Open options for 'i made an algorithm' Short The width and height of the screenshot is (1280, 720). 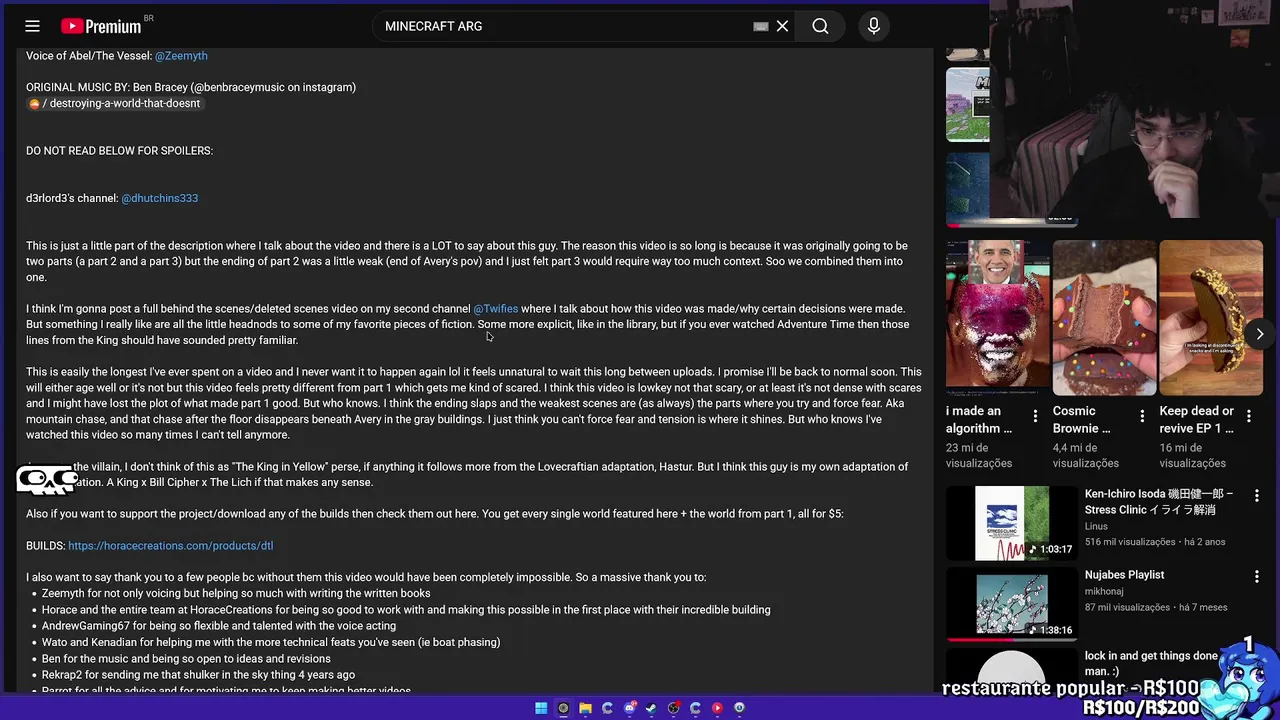(1035, 416)
